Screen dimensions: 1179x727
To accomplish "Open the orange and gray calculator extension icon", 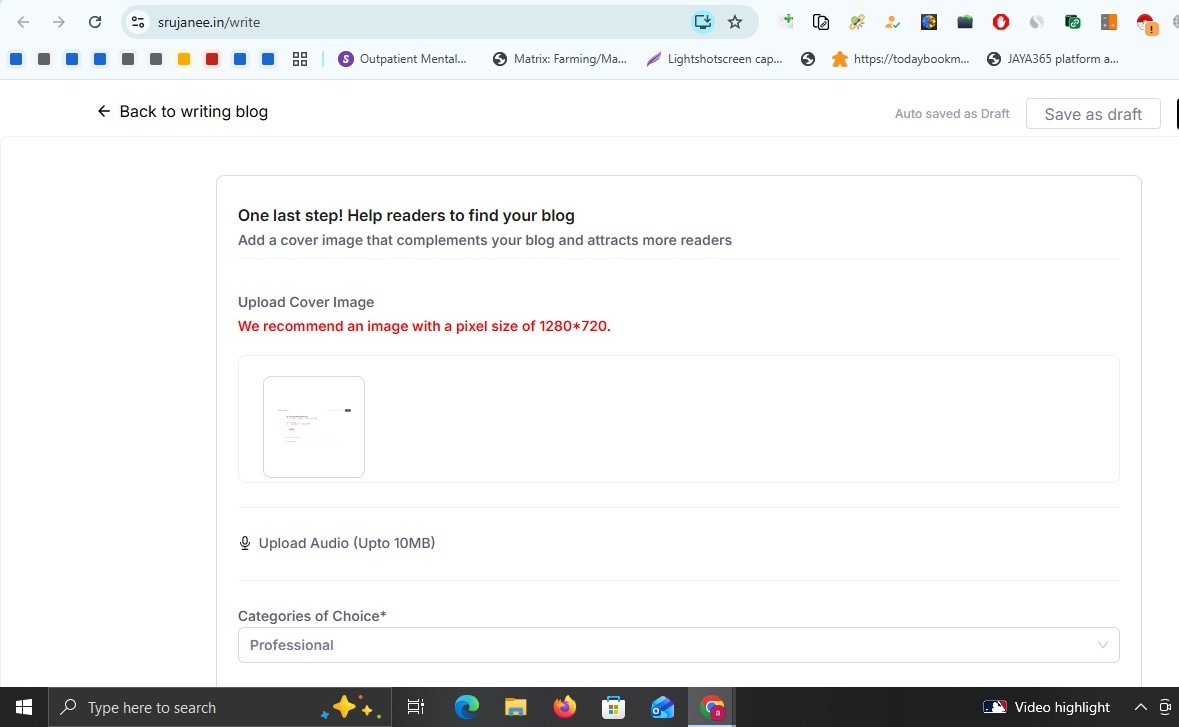I will coord(1109,22).
